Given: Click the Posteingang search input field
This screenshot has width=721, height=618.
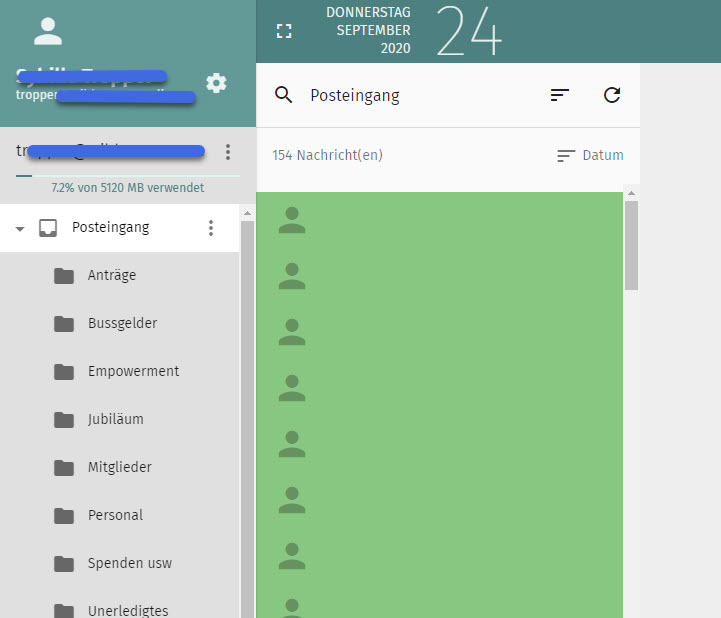Looking at the screenshot, I should [420, 95].
